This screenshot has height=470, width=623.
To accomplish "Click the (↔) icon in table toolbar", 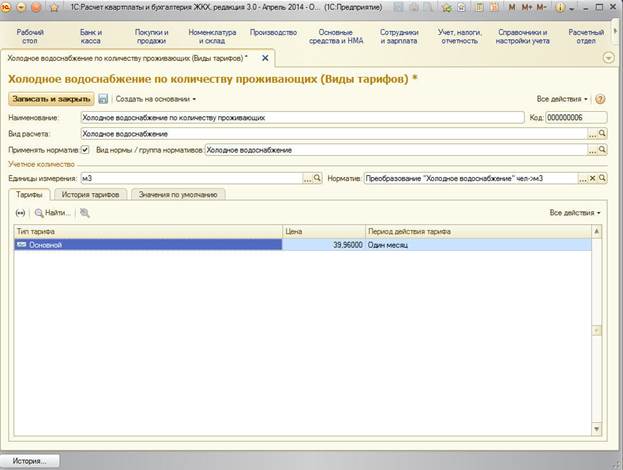I will point(20,213).
